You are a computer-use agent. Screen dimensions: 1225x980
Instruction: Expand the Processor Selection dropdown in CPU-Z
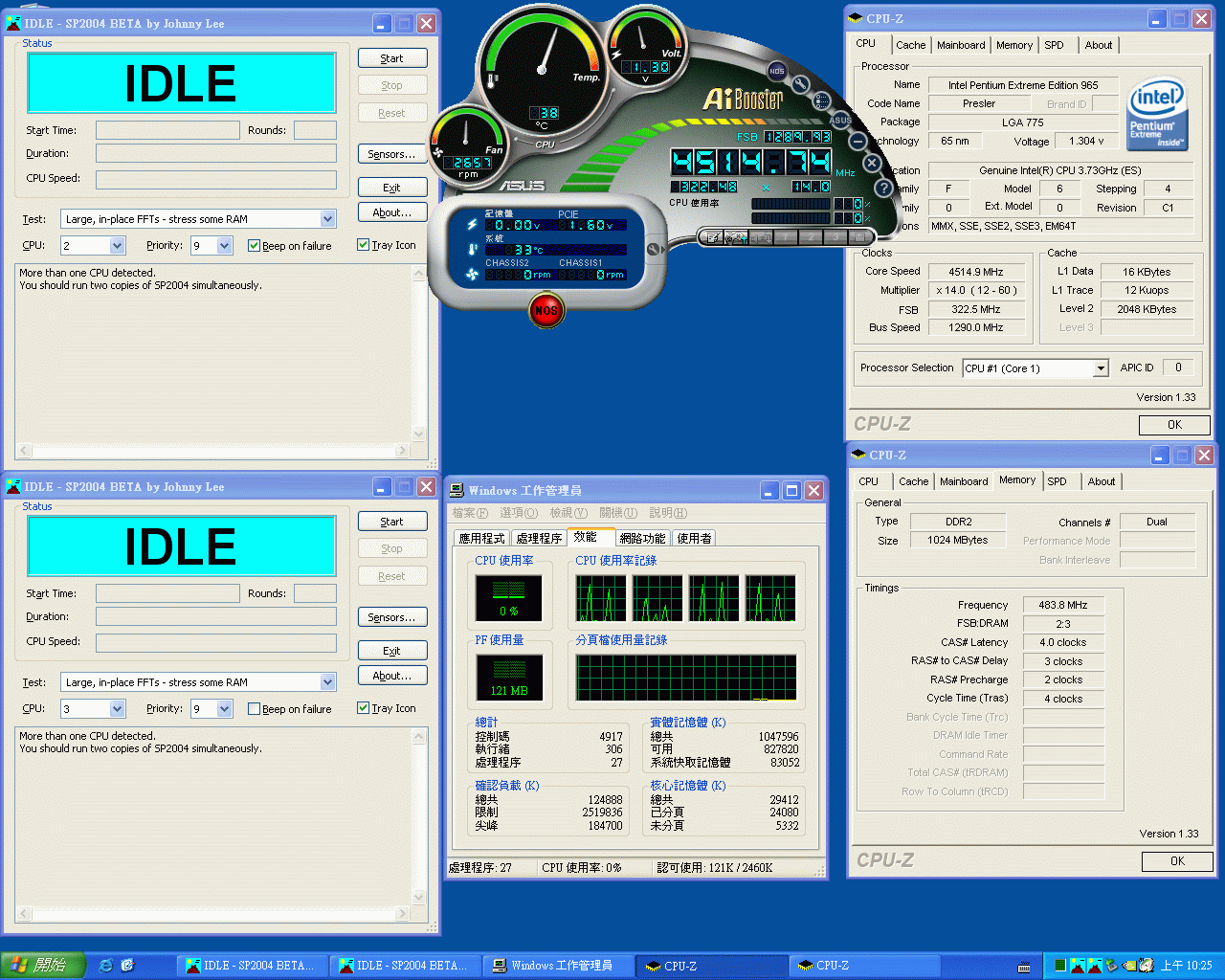(x=1101, y=368)
